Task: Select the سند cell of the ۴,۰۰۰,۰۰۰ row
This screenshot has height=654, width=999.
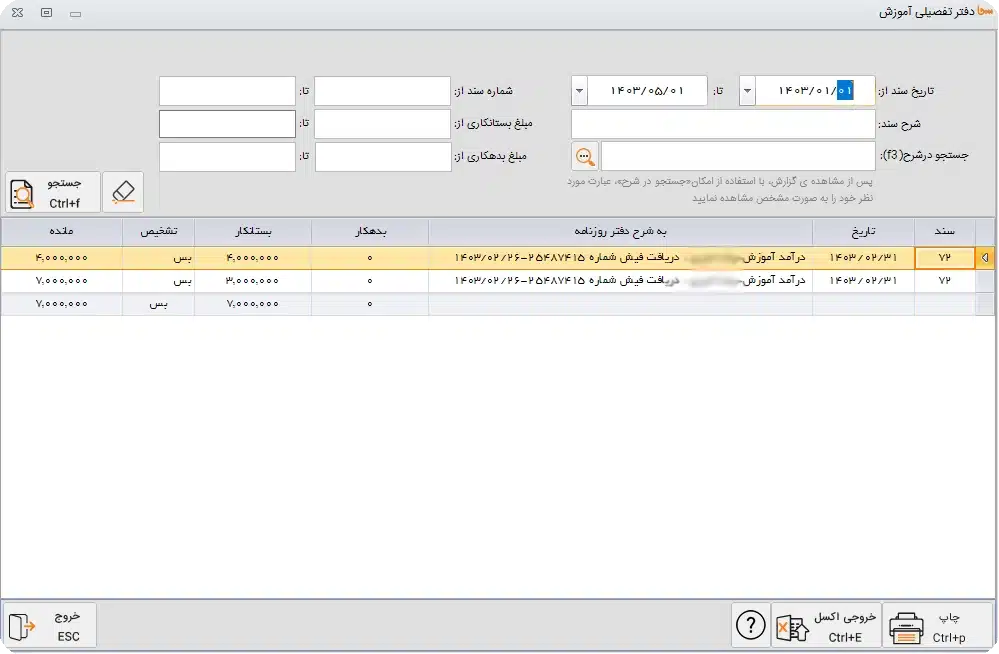Action: tap(944, 258)
